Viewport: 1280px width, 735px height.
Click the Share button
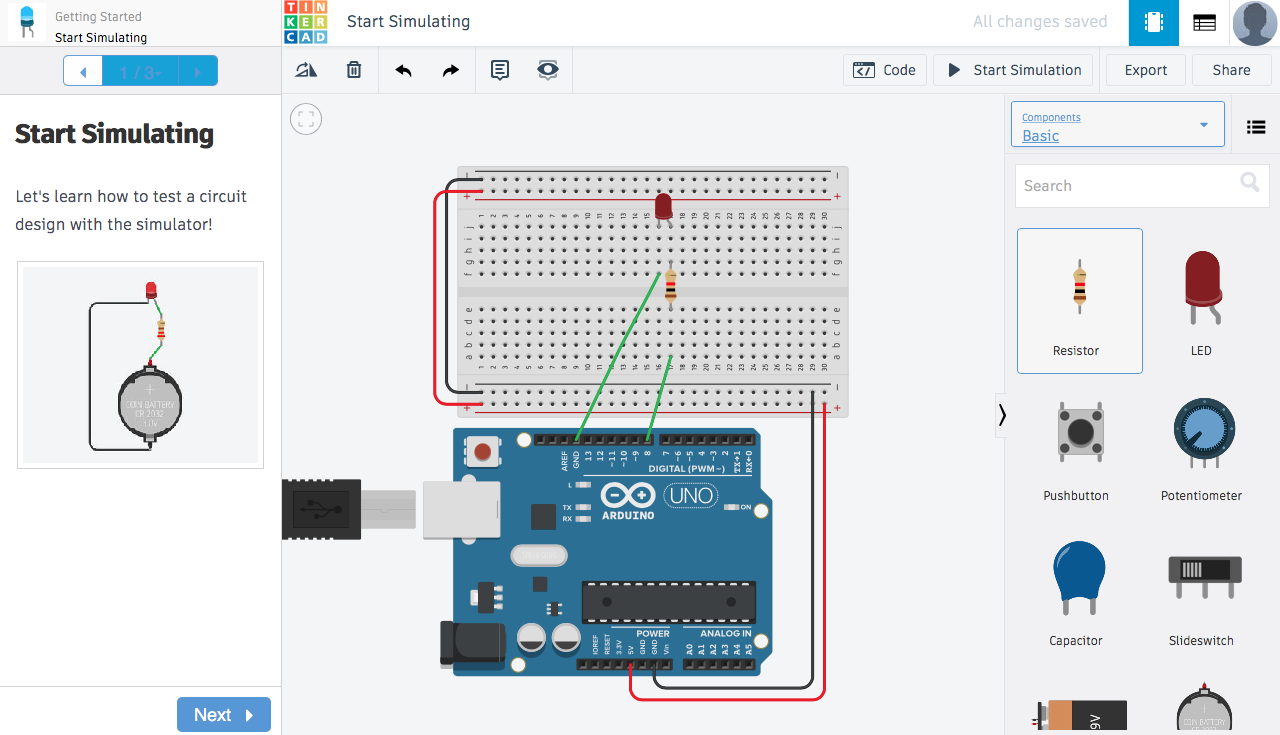tap(1231, 70)
